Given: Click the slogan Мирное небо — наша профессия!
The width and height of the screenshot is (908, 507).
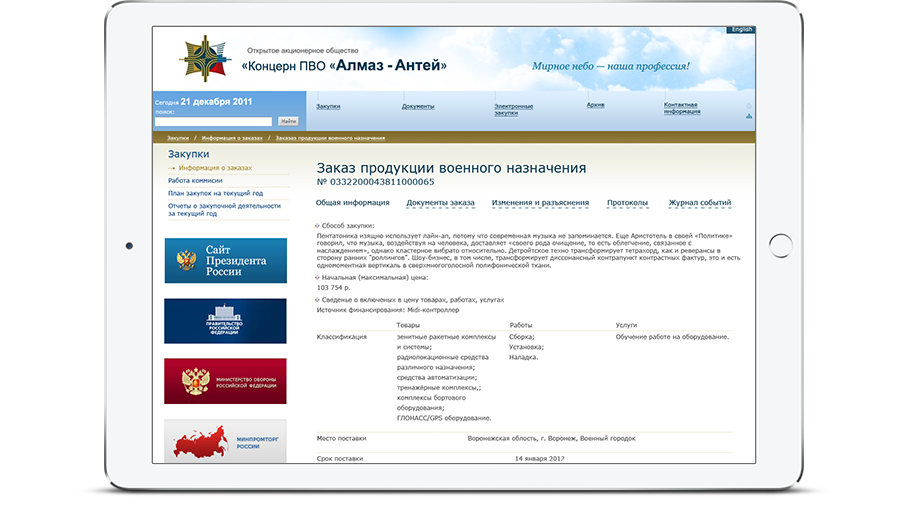Looking at the screenshot, I should 611,66.
